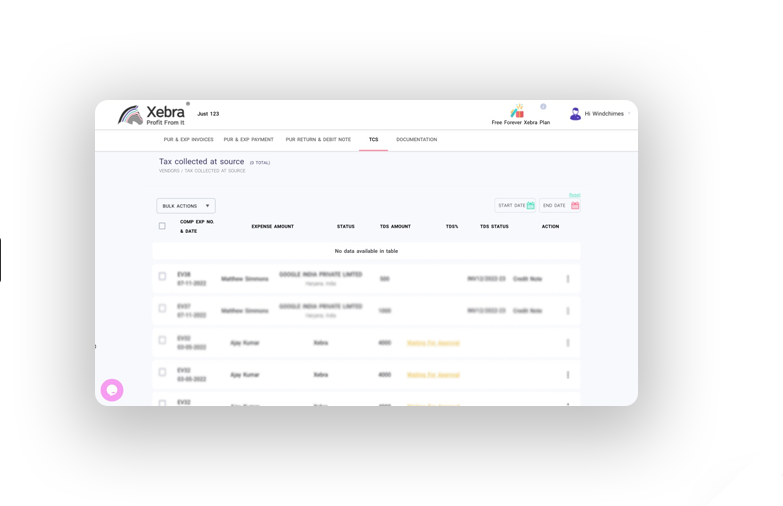Click the Reset link above the date filters
The image size is (783, 506).
coord(575,195)
